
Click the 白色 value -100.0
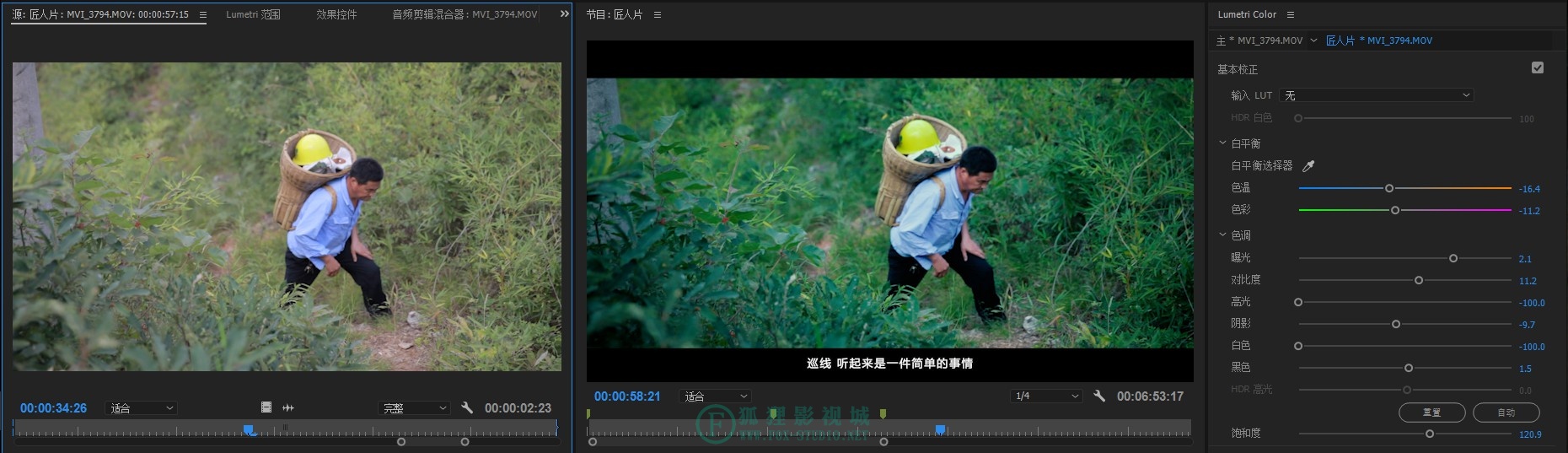1532,347
